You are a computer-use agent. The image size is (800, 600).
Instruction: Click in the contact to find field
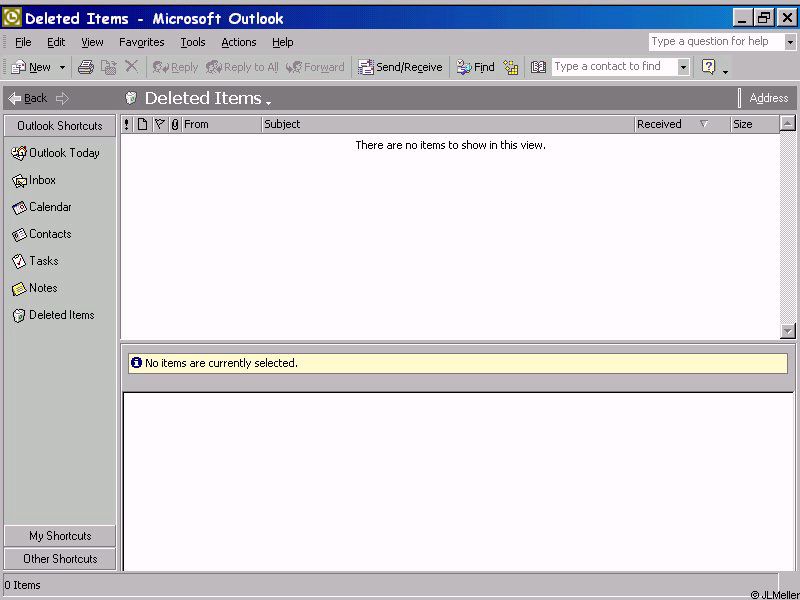pos(614,66)
